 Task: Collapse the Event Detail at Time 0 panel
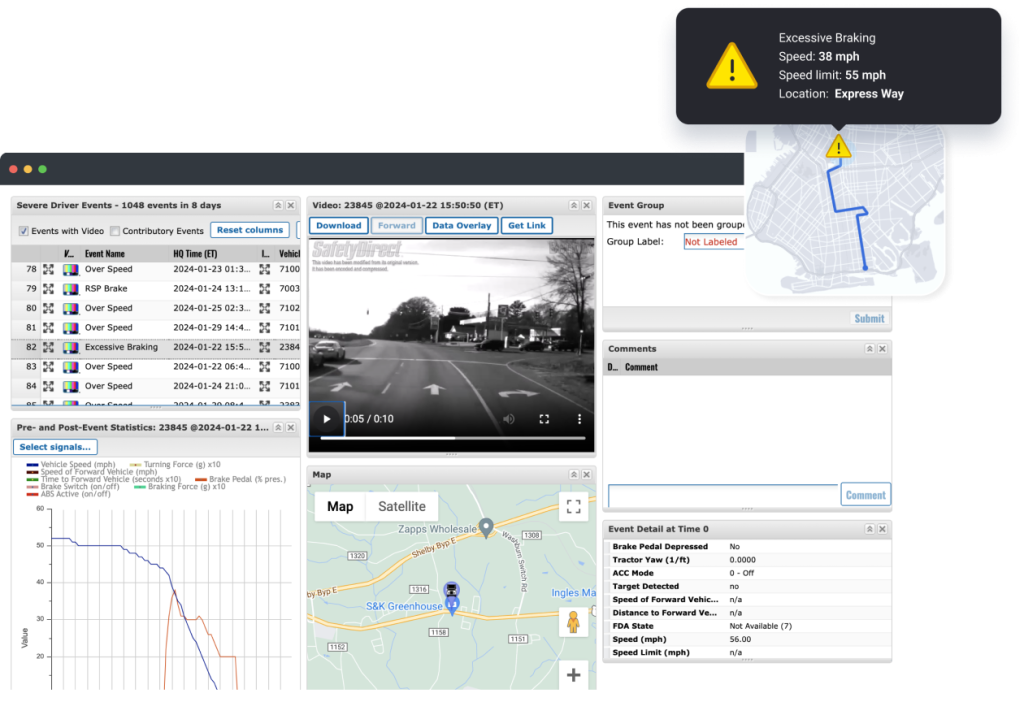[868, 528]
